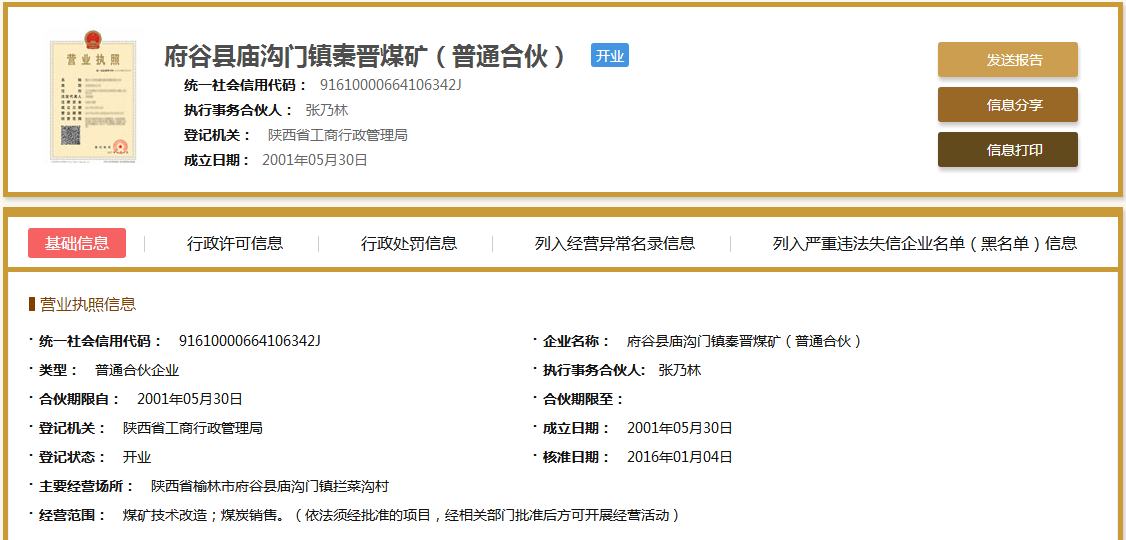Click the 信息打印 button
The height and width of the screenshot is (540, 1126).
point(1007,150)
